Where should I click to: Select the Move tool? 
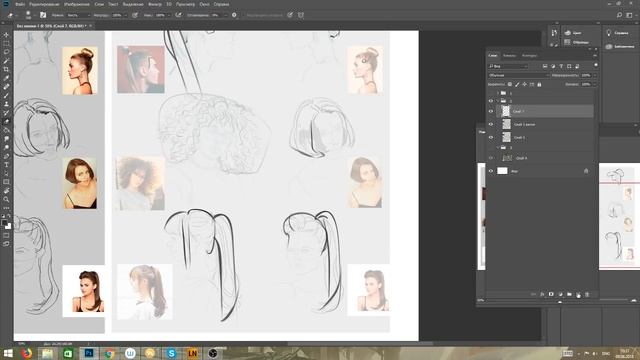point(6,35)
